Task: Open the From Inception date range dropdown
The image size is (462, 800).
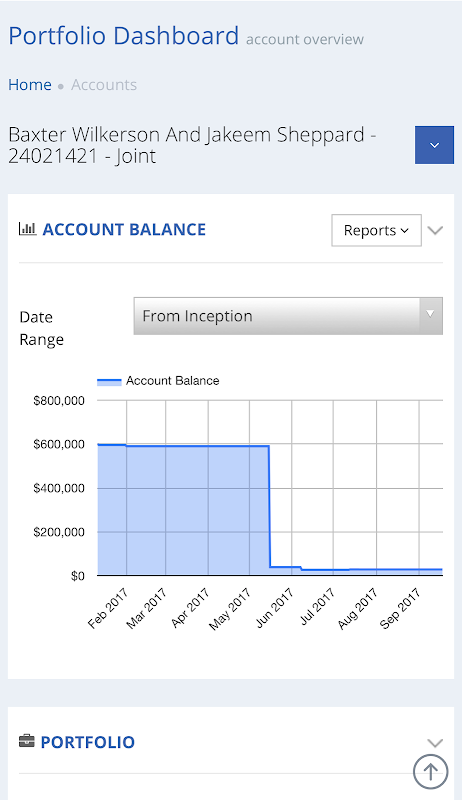Action: [x=288, y=316]
